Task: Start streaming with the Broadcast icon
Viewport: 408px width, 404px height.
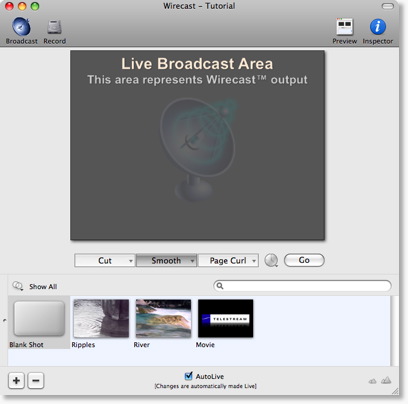Action: click(x=21, y=27)
